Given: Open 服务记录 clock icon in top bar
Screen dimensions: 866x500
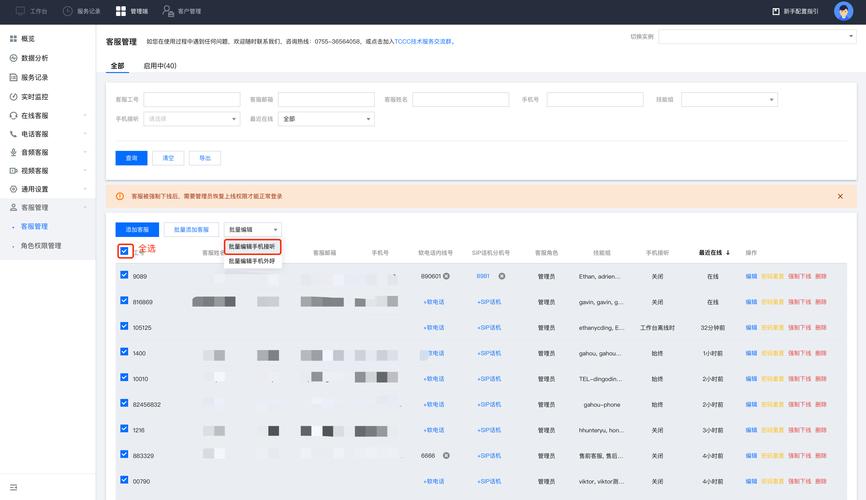Looking at the screenshot, I should [68, 11].
